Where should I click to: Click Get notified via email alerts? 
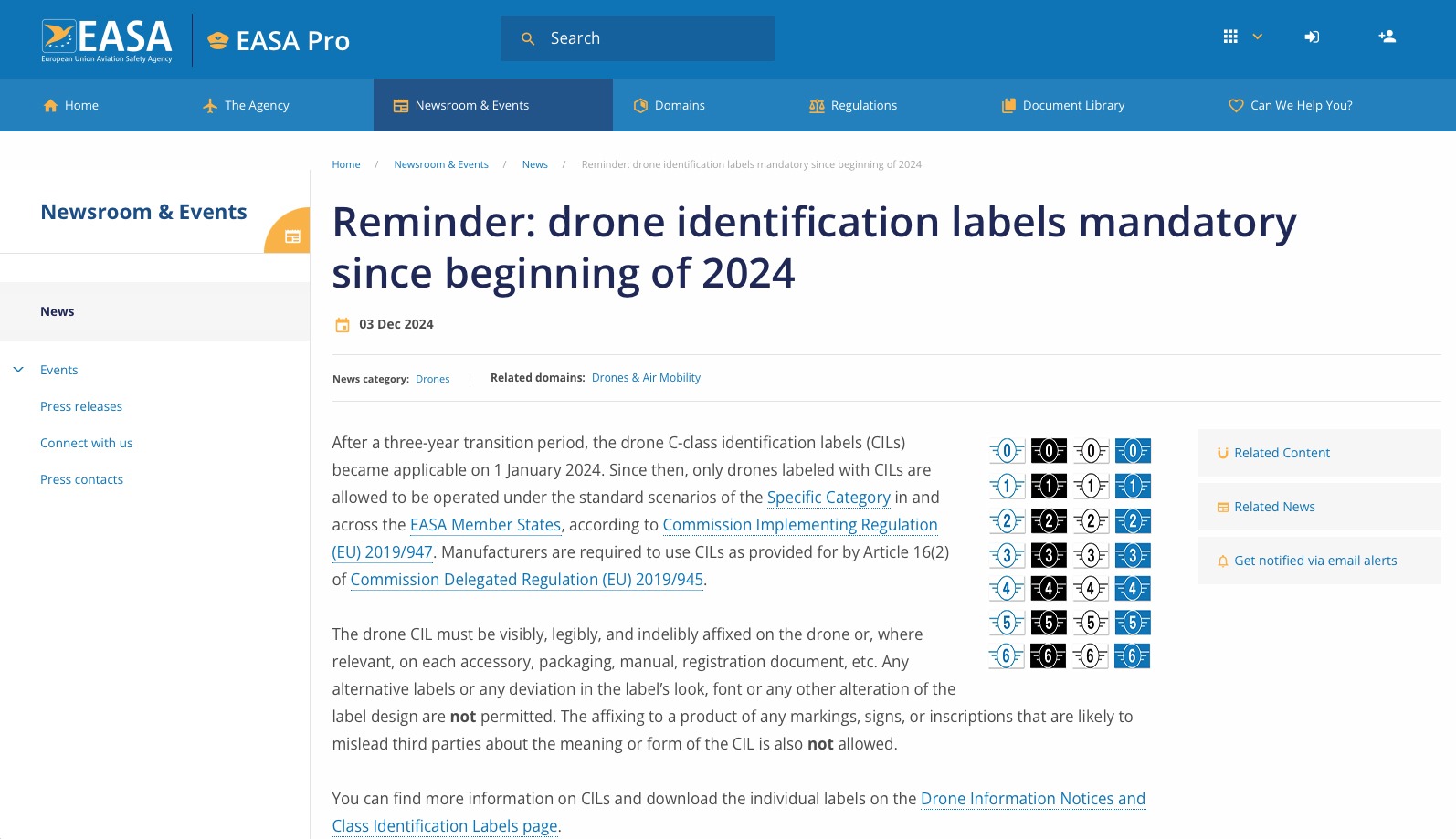click(x=1320, y=561)
